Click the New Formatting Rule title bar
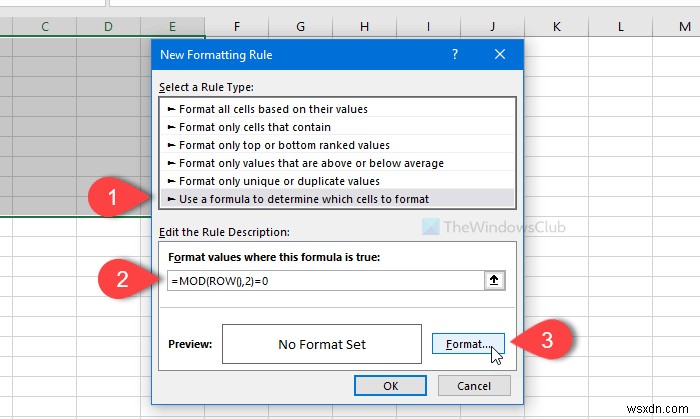Image resolution: width=700 pixels, height=419 pixels. coord(297,54)
